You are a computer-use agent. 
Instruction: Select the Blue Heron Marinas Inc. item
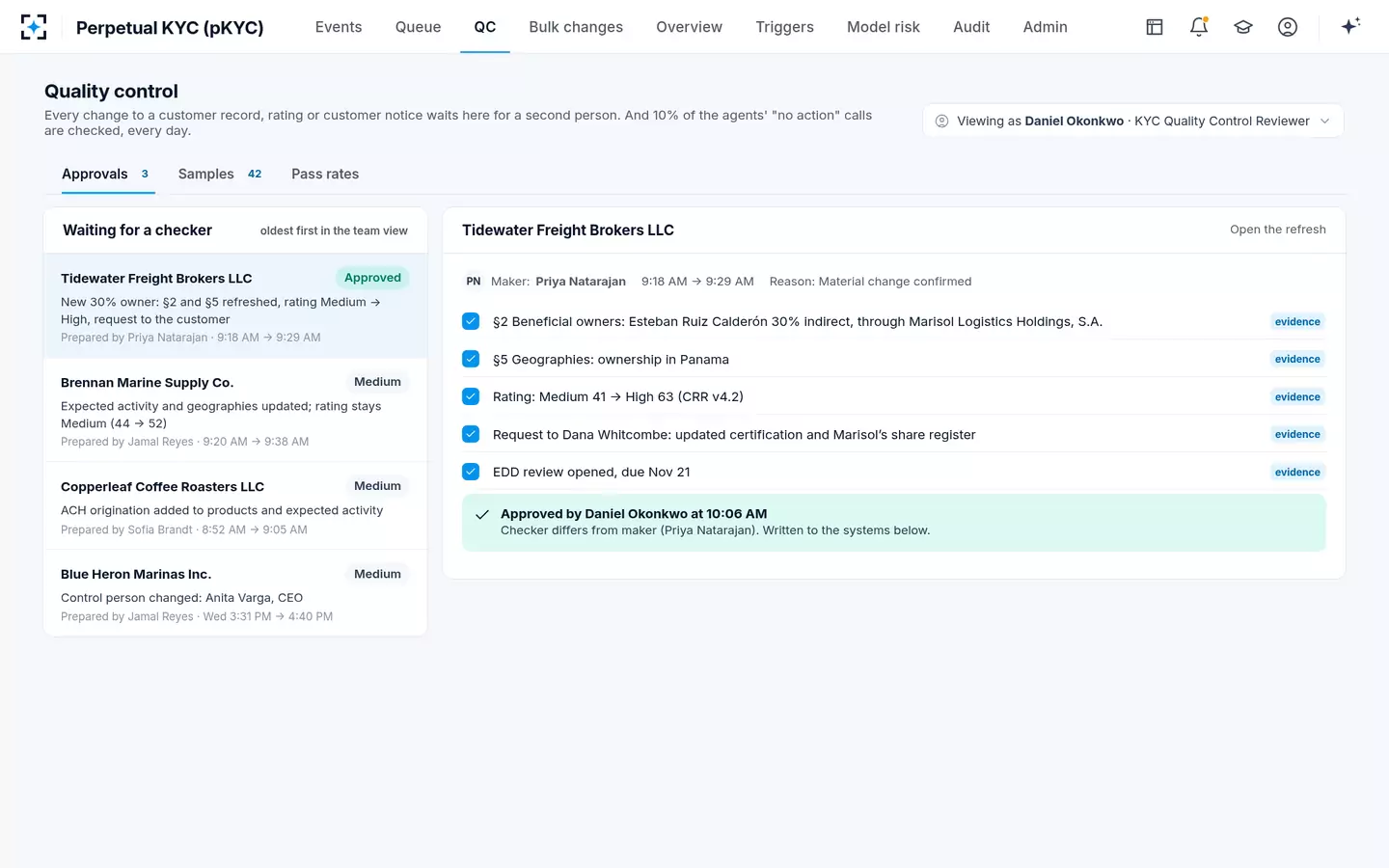click(235, 593)
